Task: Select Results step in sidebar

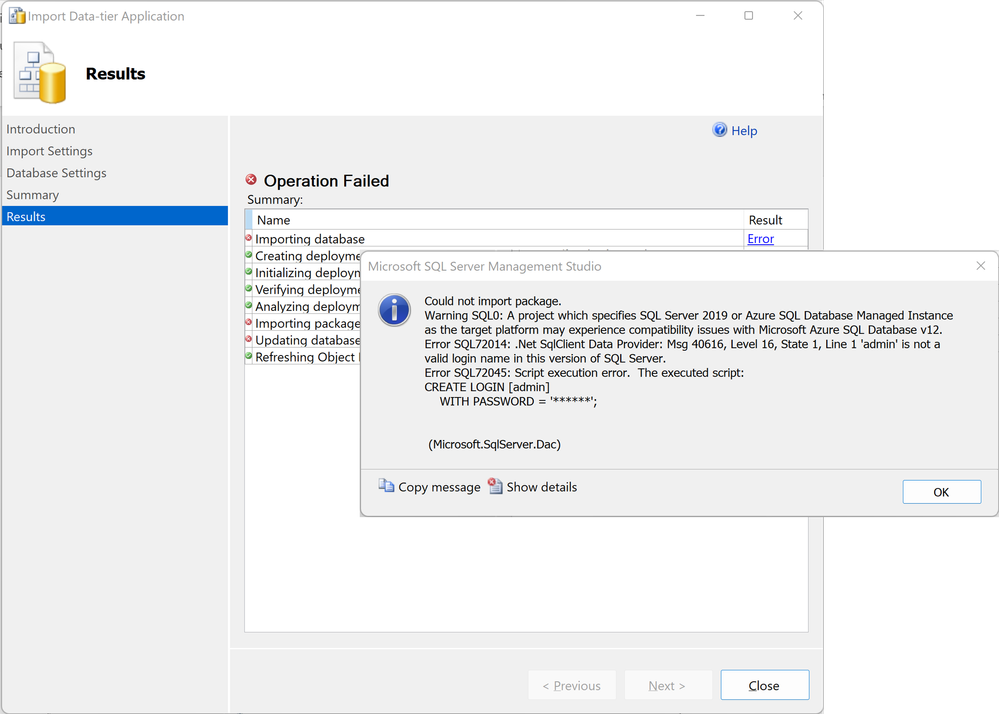Action: pos(115,216)
